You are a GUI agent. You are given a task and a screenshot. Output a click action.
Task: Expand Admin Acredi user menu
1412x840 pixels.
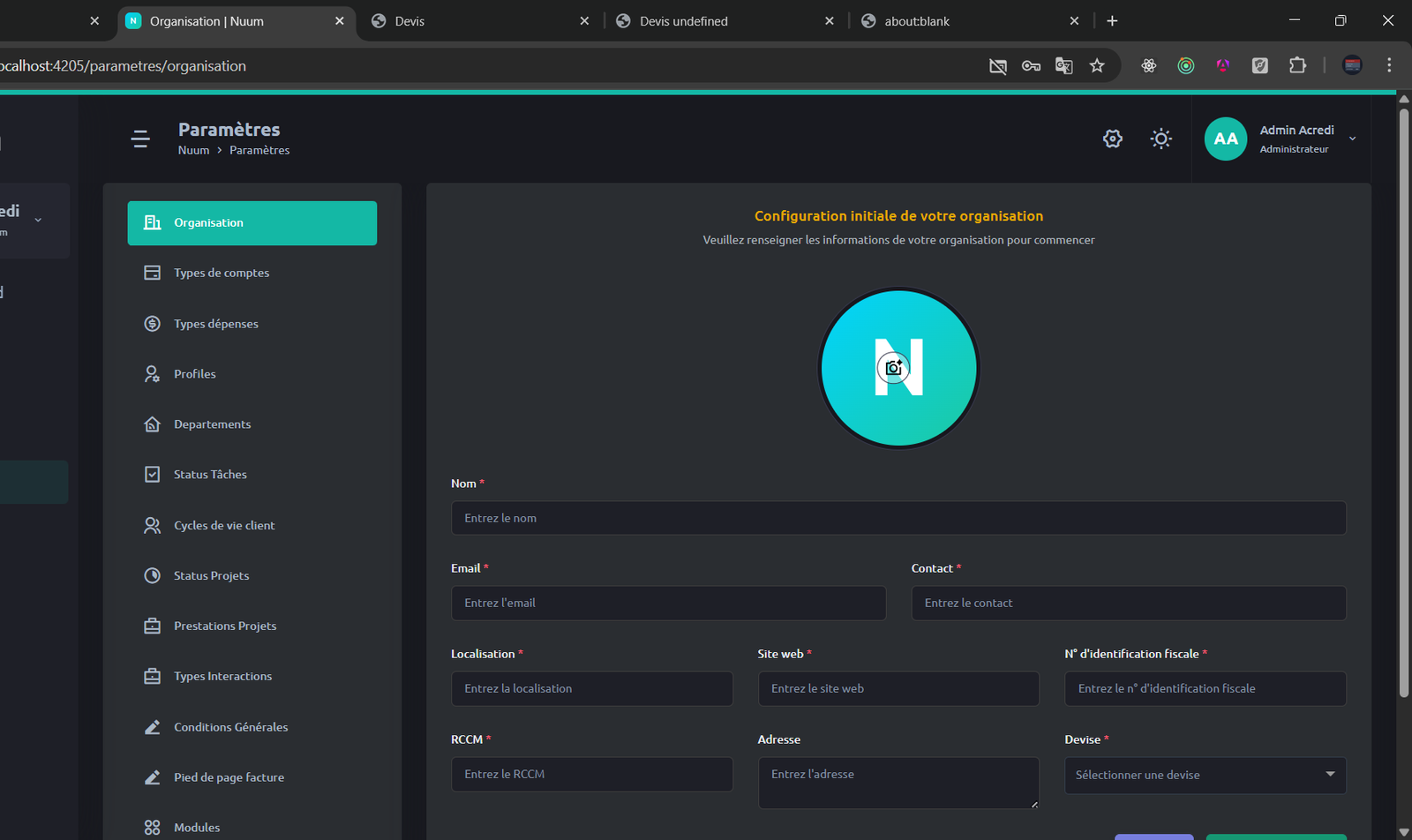[x=1352, y=139]
